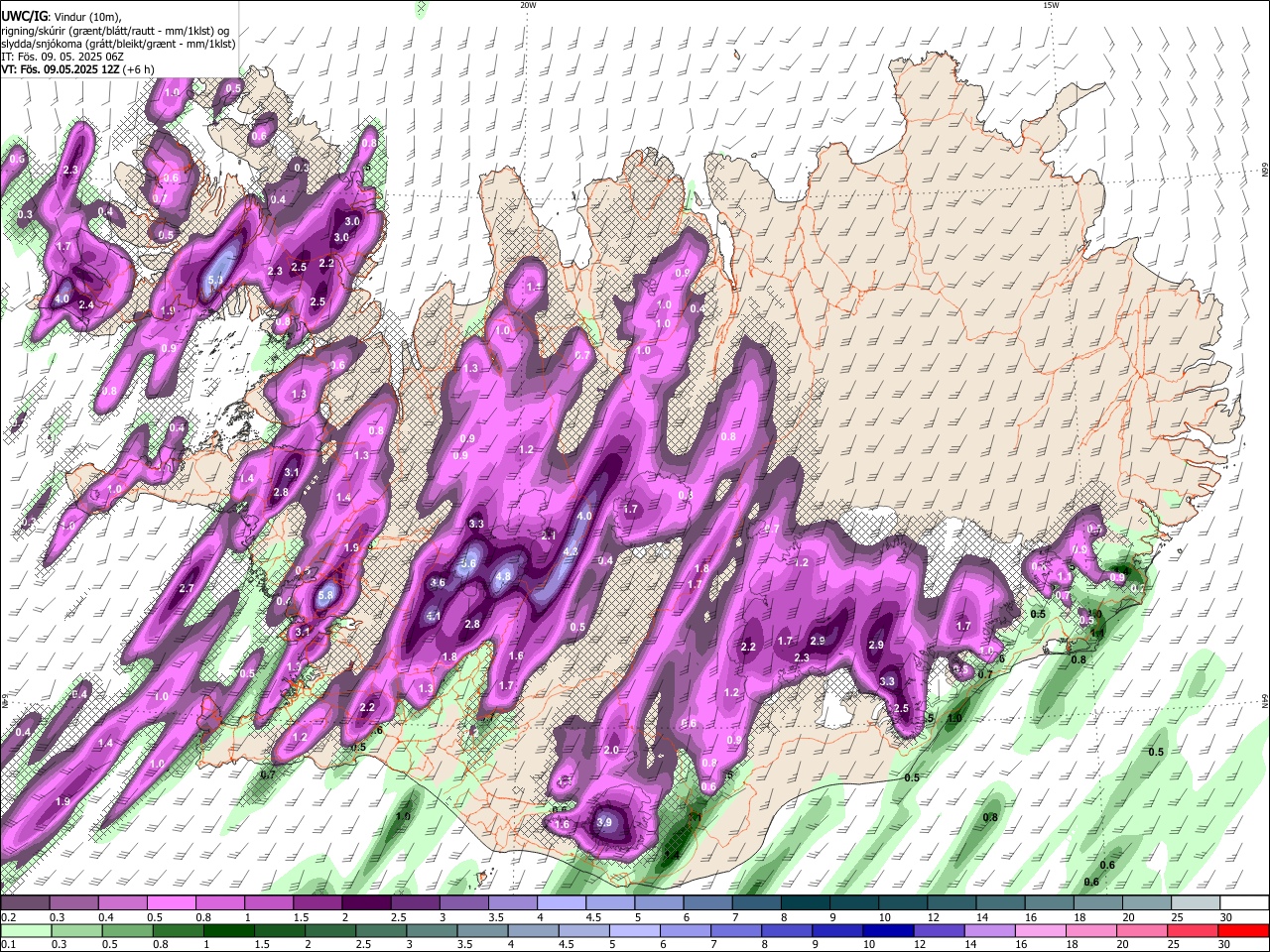Click the 2.0 precipitation value
1270x952 pixels.
(x=611, y=751)
